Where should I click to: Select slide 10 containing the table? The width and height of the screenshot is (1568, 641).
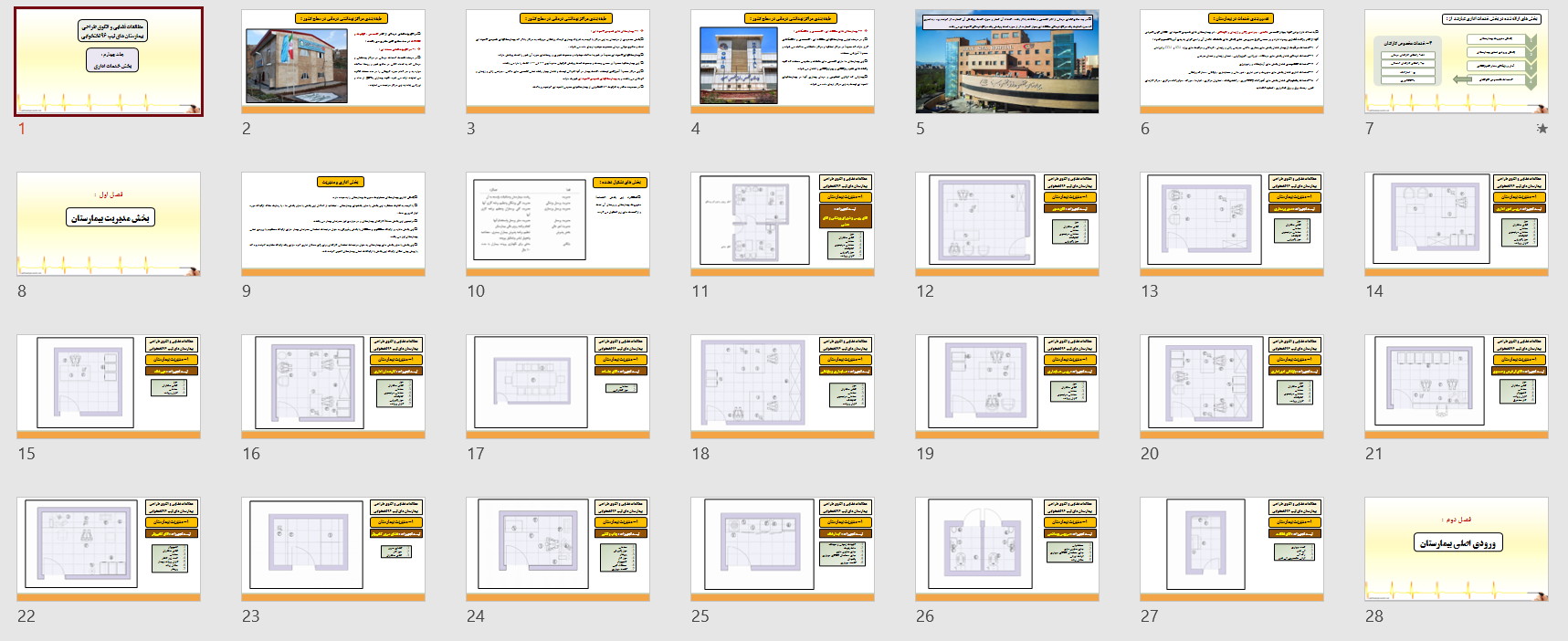(x=558, y=224)
